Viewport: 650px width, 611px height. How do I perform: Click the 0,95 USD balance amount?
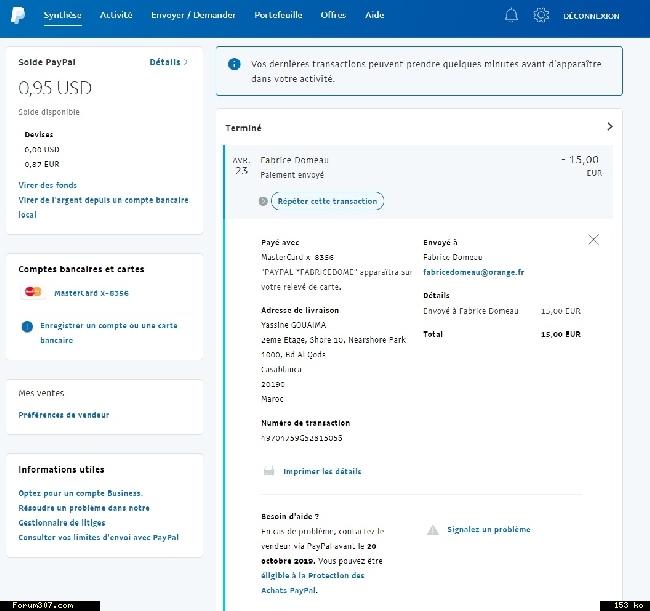pyautogui.click(x=55, y=87)
